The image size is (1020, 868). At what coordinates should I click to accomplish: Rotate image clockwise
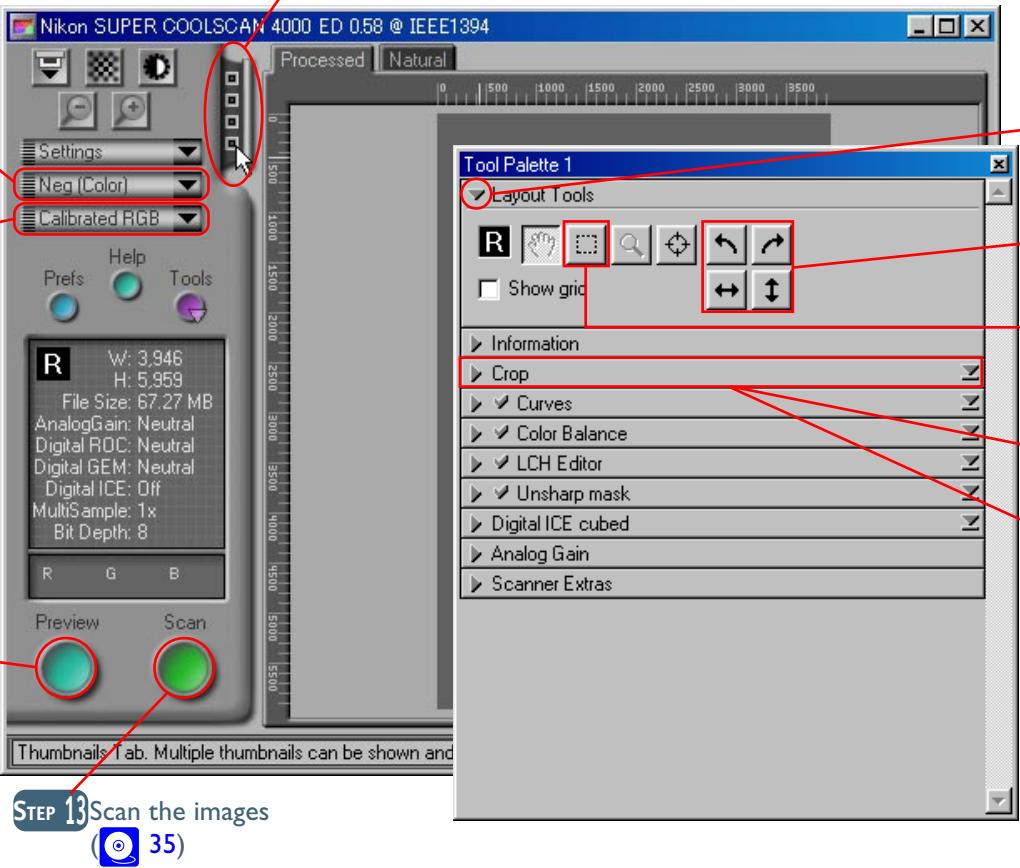pos(772,244)
